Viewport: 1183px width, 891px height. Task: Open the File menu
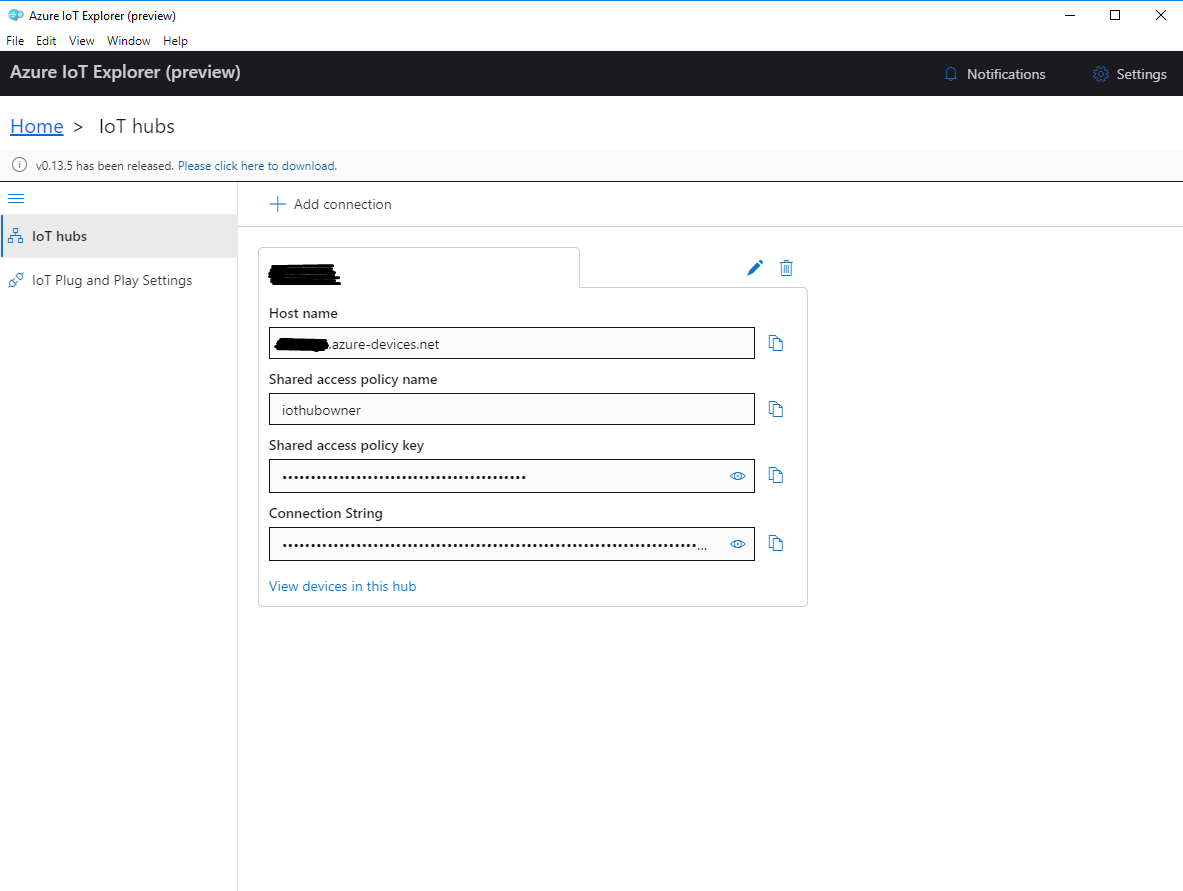15,41
